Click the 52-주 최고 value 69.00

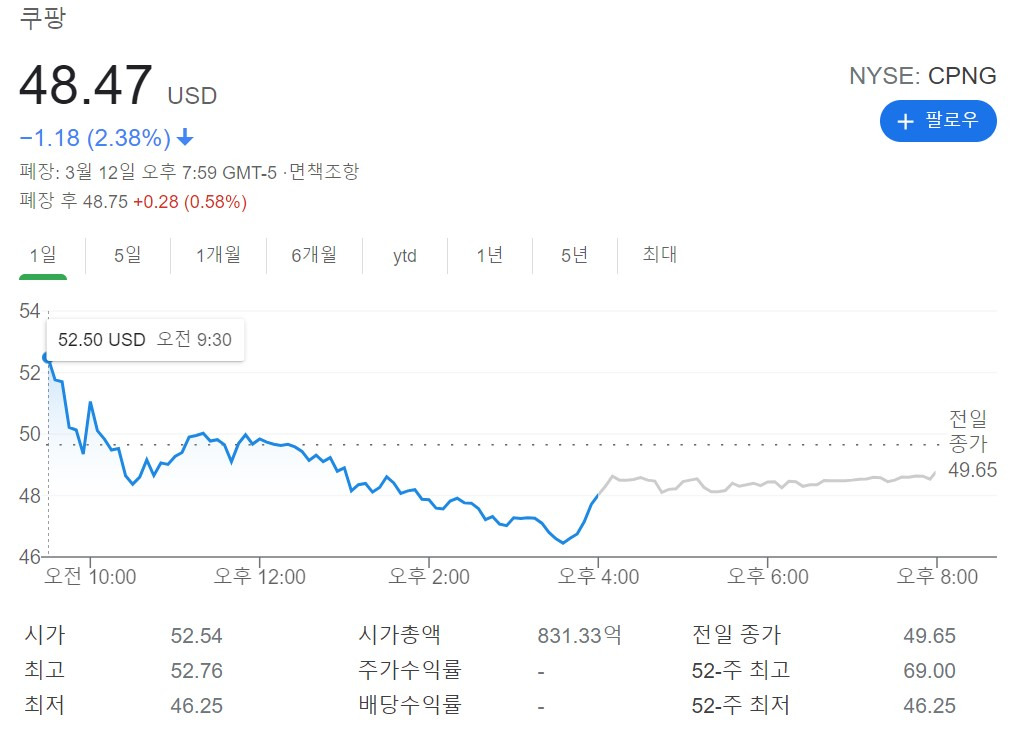click(x=929, y=671)
